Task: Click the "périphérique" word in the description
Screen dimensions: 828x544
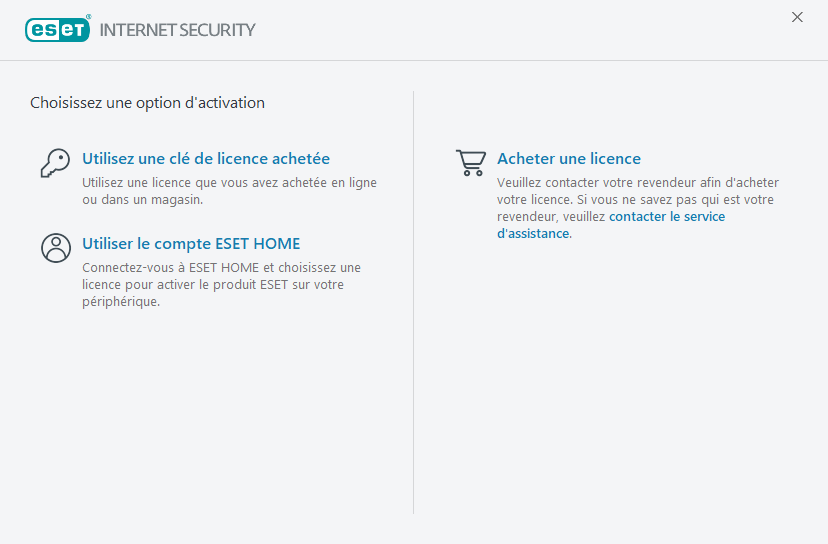Action: pyautogui.click(x=120, y=302)
